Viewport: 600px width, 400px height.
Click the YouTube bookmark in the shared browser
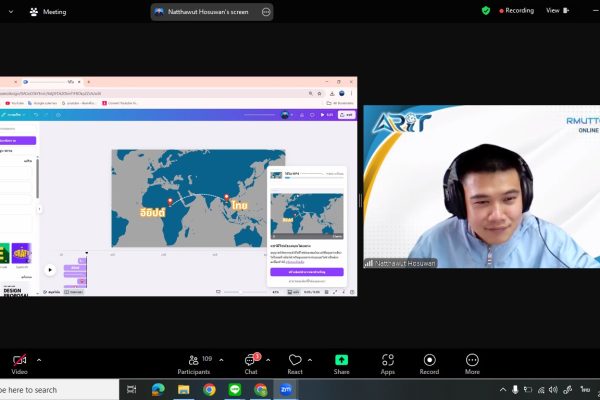coord(14,103)
